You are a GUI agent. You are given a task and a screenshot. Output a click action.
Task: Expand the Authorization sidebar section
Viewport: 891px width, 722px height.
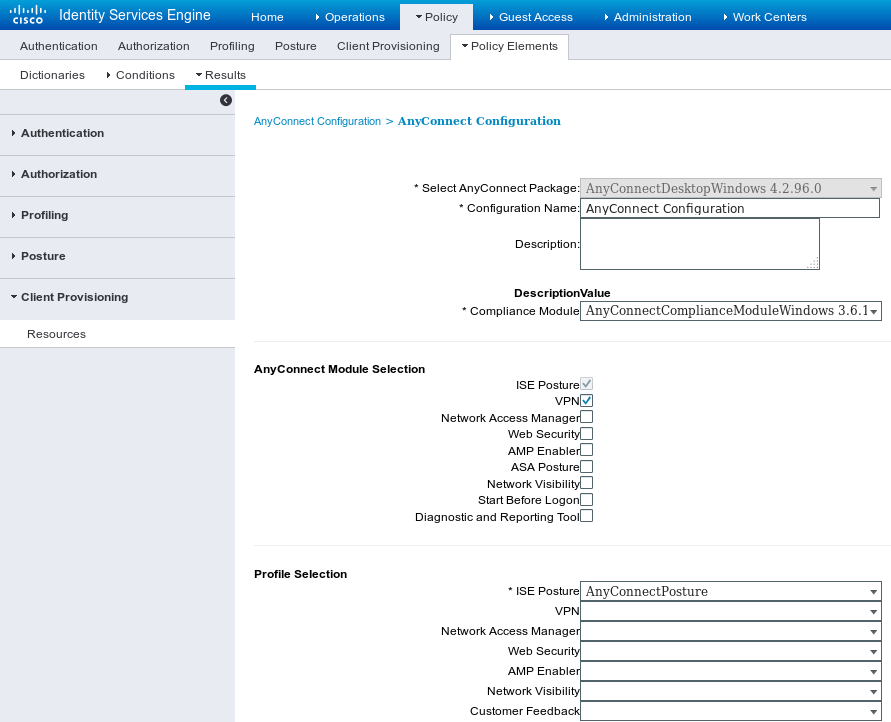point(117,174)
